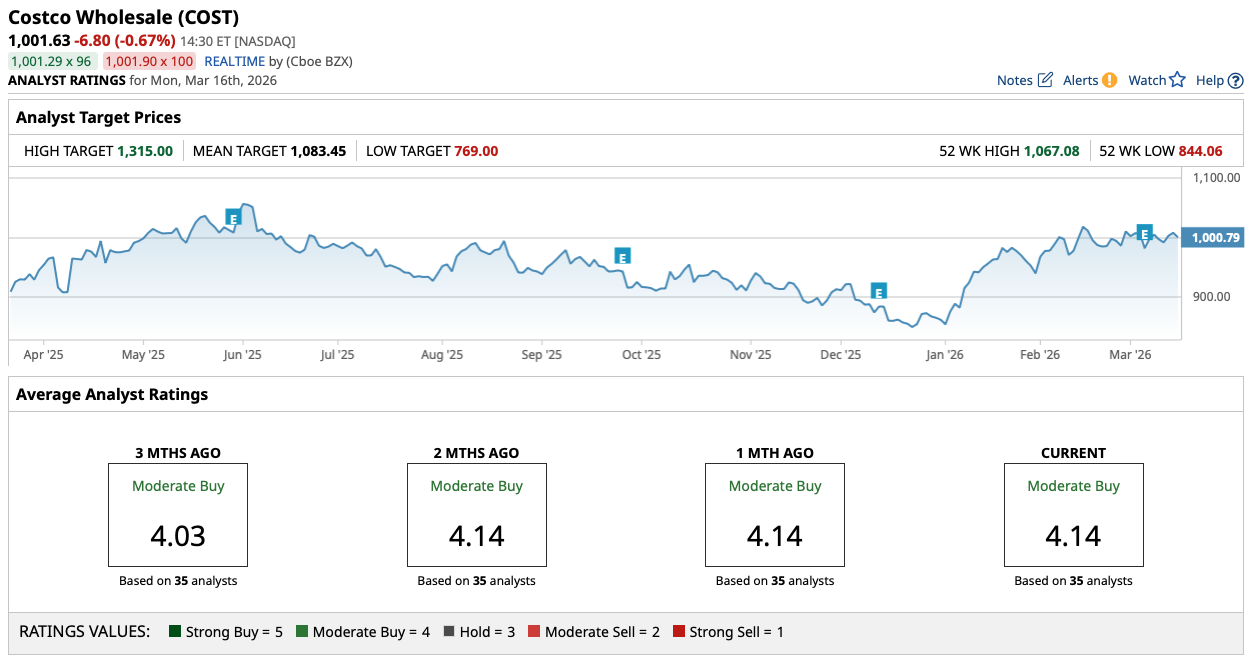Click the Feb '26 x-axis label
The image size is (1259, 665).
1040,354
